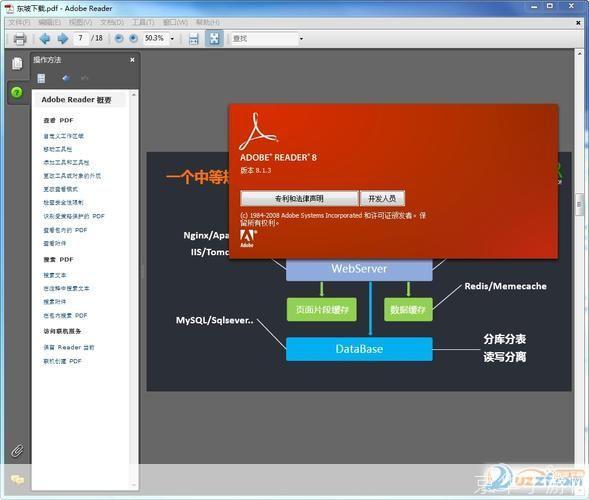This screenshot has width=589, height=500.
Task: Open the 查看附件 help link
Action: pyautogui.click(x=54, y=243)
